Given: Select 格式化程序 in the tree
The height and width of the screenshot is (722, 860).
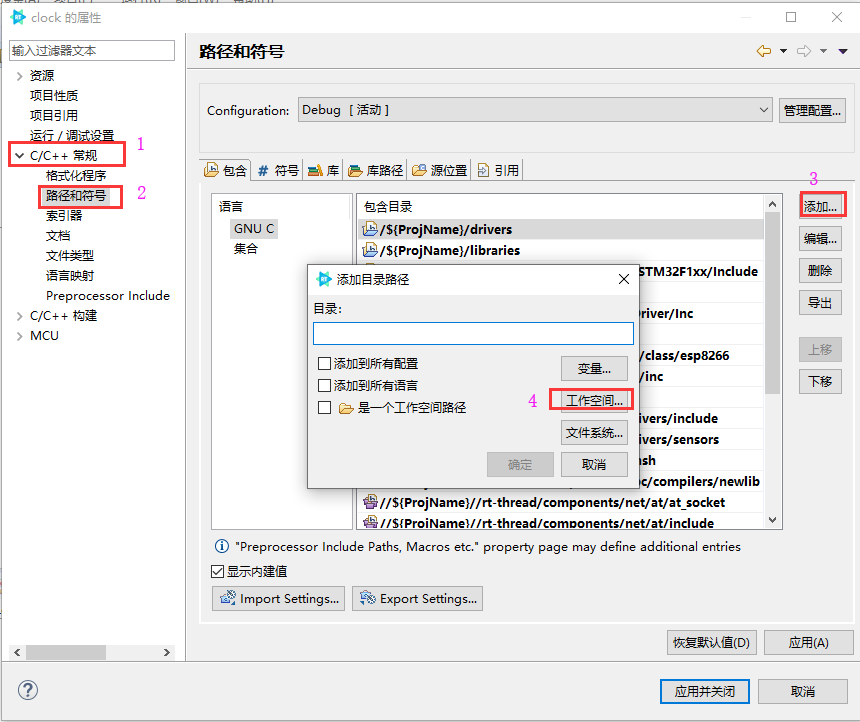Looking at the screenshot, I should (x=76, y=176).
